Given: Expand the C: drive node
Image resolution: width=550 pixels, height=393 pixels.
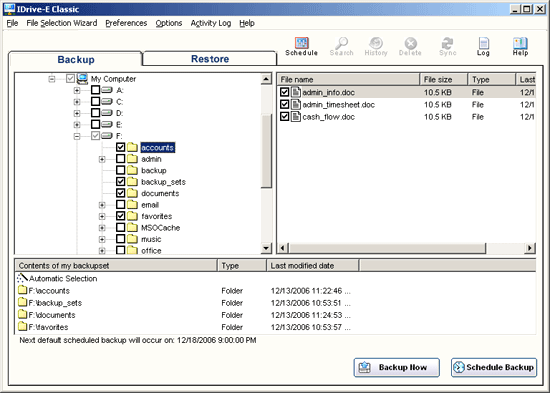Looking at the screenshot, I should coord(77,102).
